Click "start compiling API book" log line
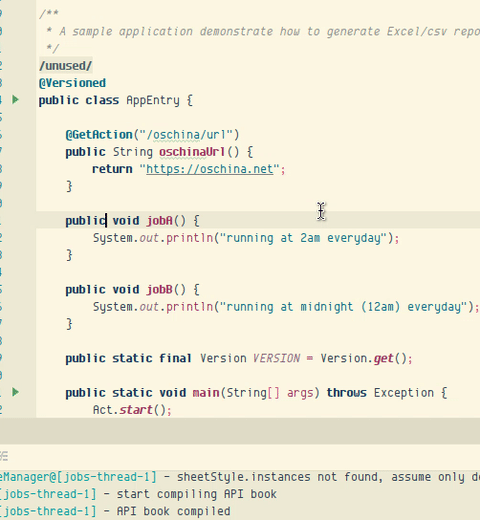480x520 pixels. (x=196, y=494)
